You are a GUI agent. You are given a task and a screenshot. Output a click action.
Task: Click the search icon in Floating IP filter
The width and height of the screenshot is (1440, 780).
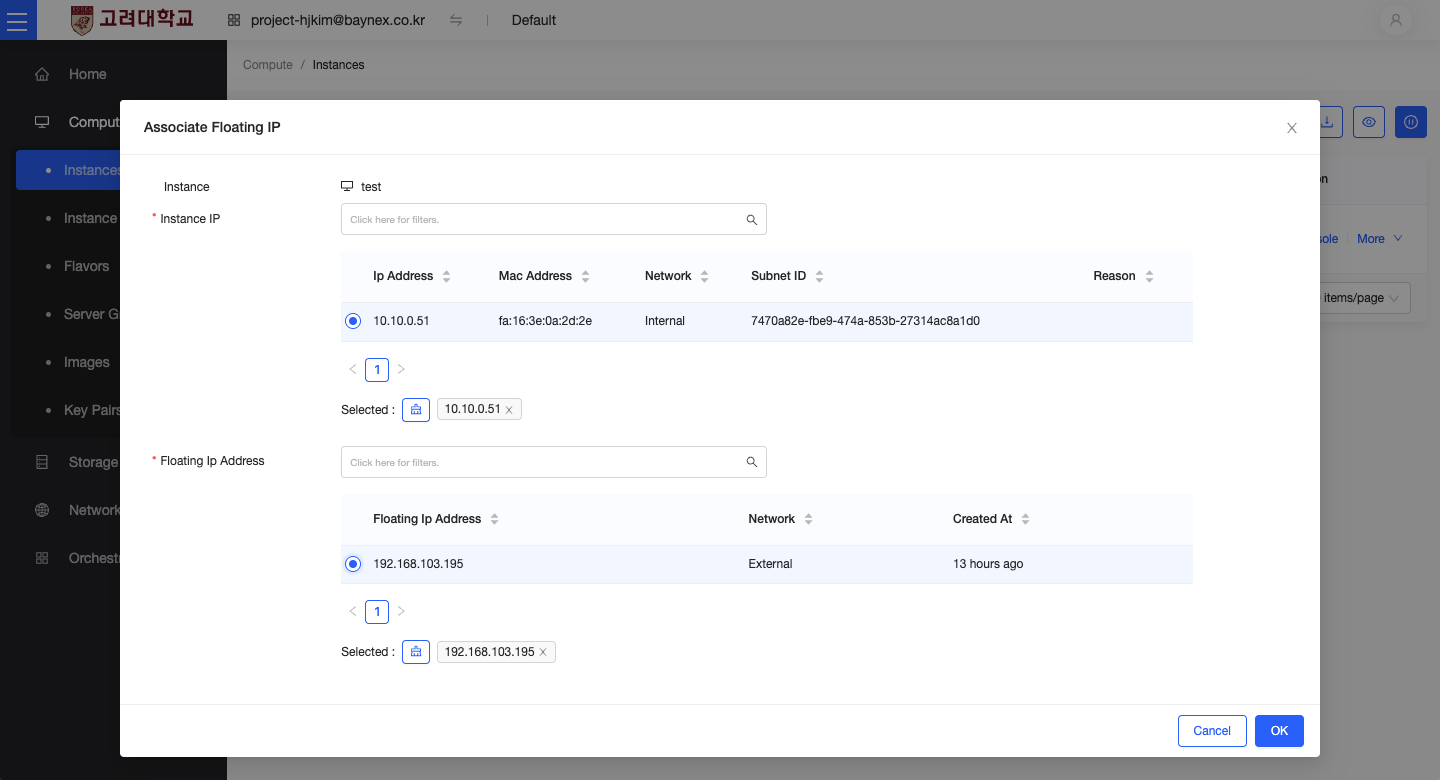click(752, 462)
